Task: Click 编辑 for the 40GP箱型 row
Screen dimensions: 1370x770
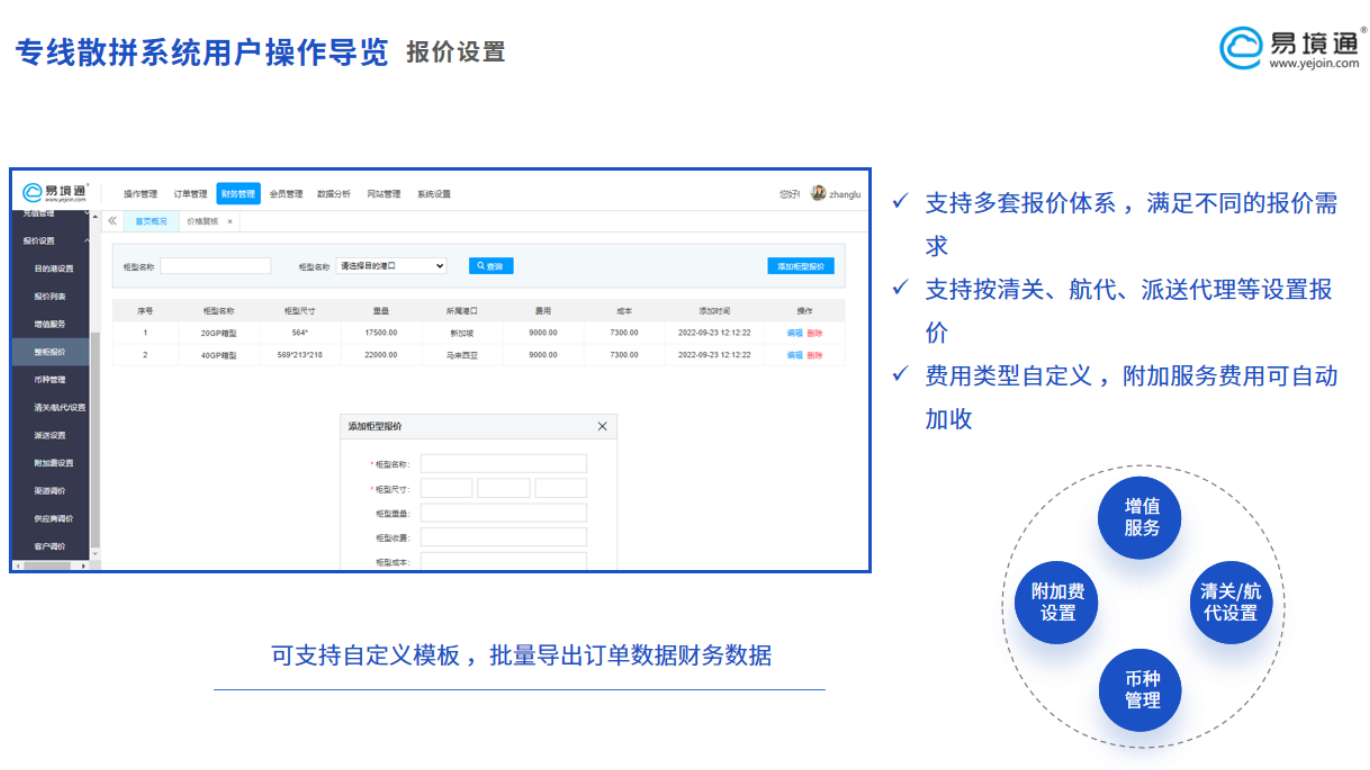Action: coord(795,355)
